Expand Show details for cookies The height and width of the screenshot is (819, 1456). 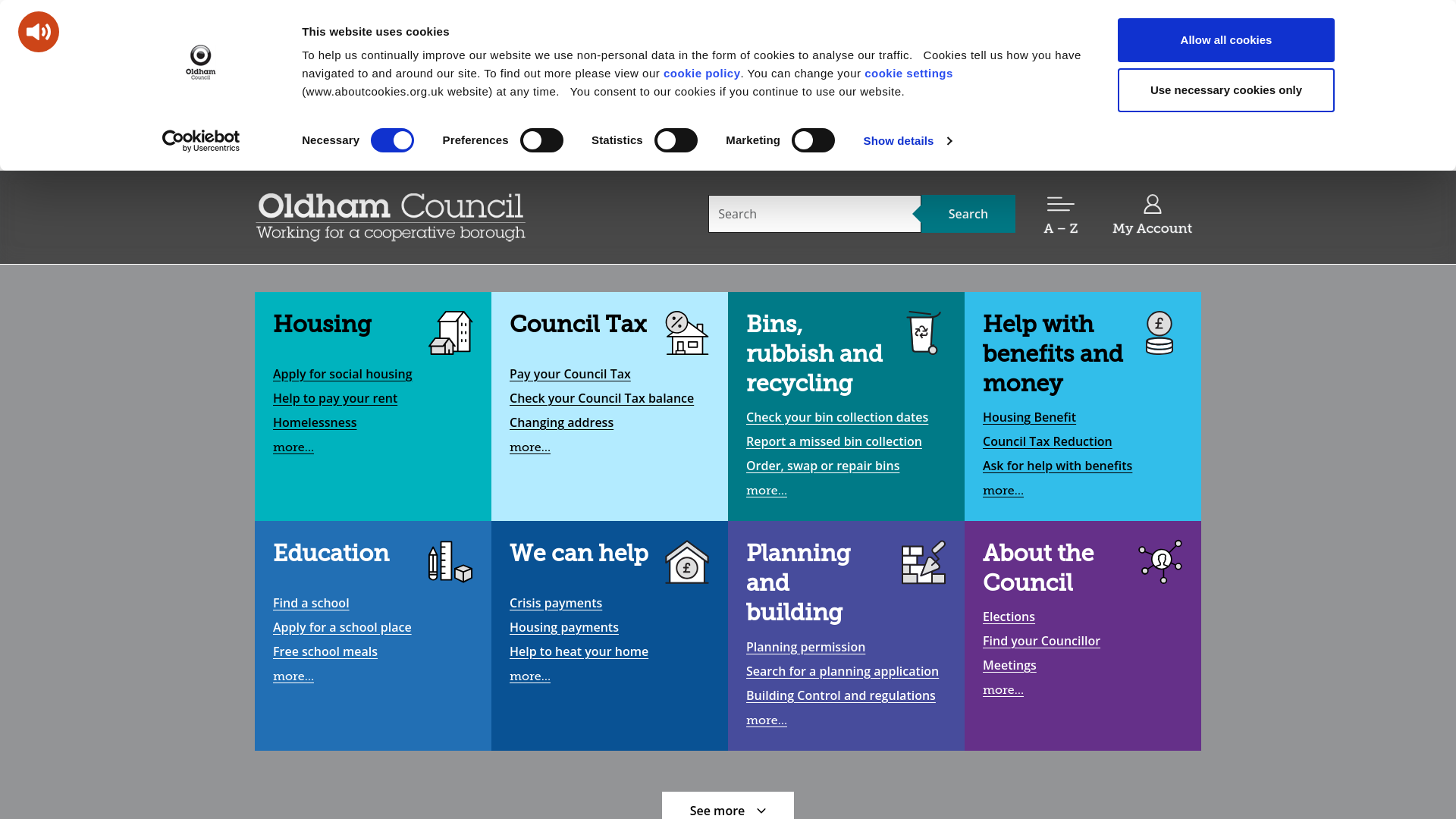[x=908, y=141]
